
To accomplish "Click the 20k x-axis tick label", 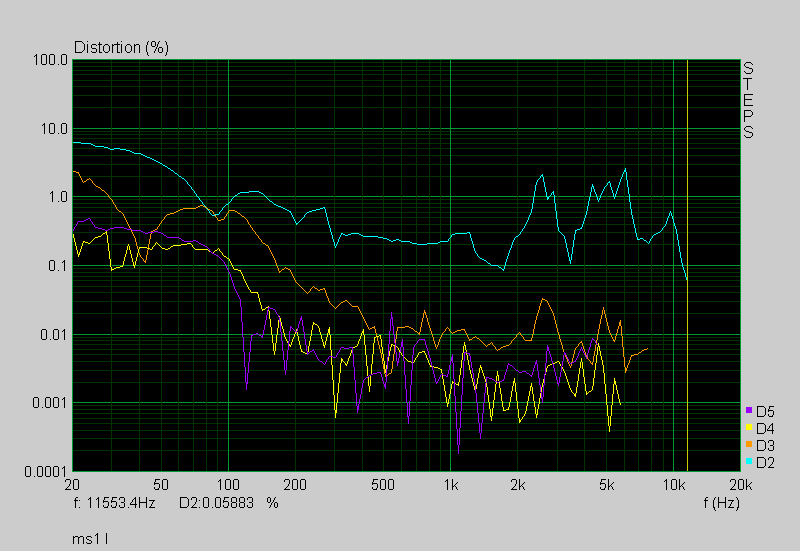I will (x=741, y=485).
